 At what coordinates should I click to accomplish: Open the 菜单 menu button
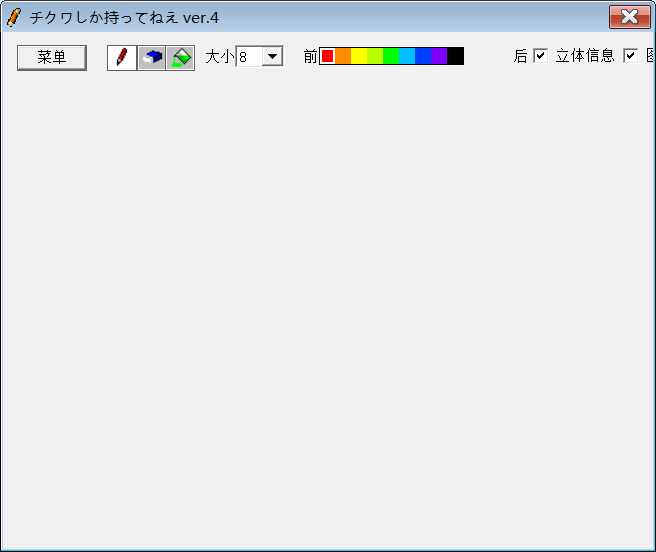tap(52, 58)
